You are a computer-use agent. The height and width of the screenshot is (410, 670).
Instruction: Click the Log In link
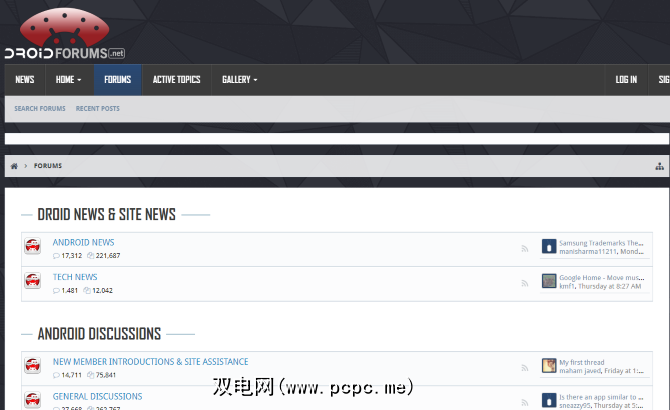click(626, 80)
